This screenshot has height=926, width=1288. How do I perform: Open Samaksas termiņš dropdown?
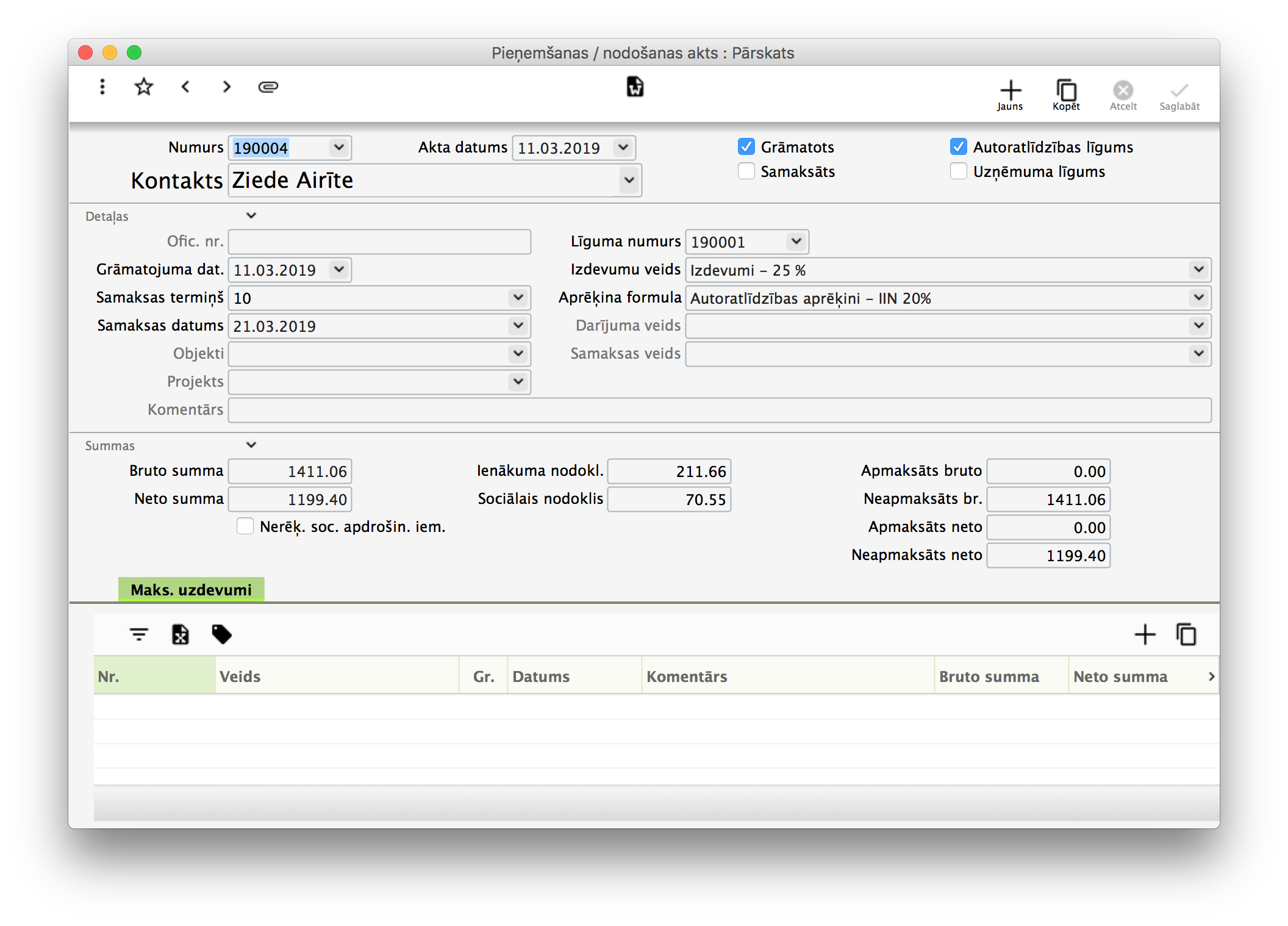[x=518, y=298]
